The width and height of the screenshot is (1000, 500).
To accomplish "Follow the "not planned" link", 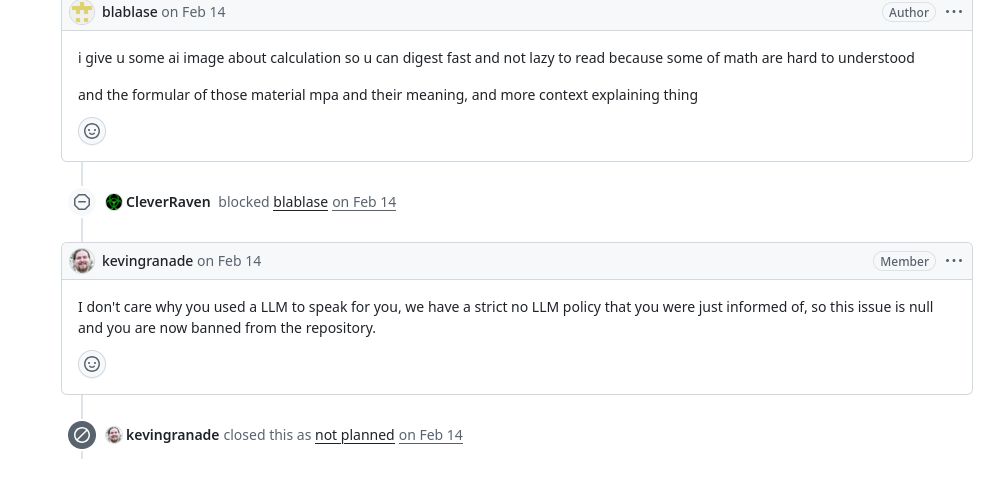I will (355, 435).
